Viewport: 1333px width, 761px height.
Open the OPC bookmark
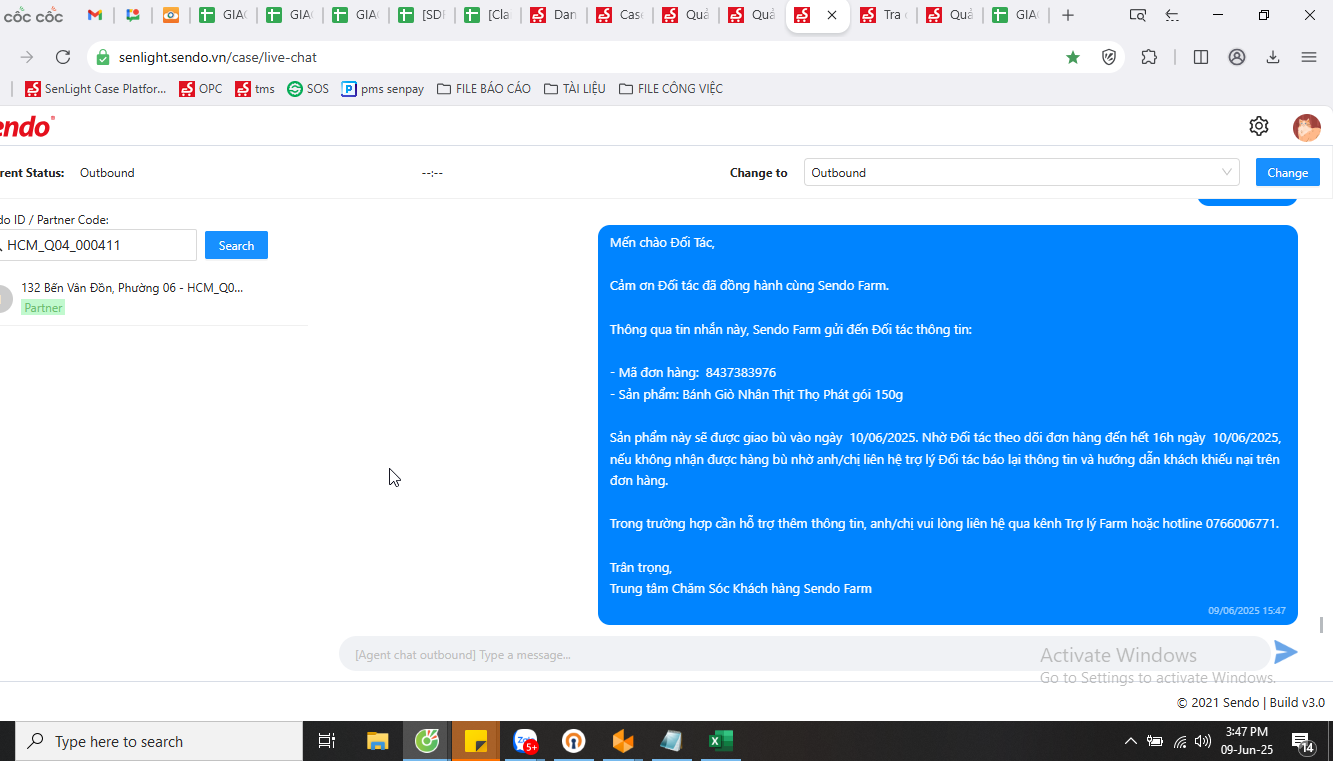[x=201, y=89]
